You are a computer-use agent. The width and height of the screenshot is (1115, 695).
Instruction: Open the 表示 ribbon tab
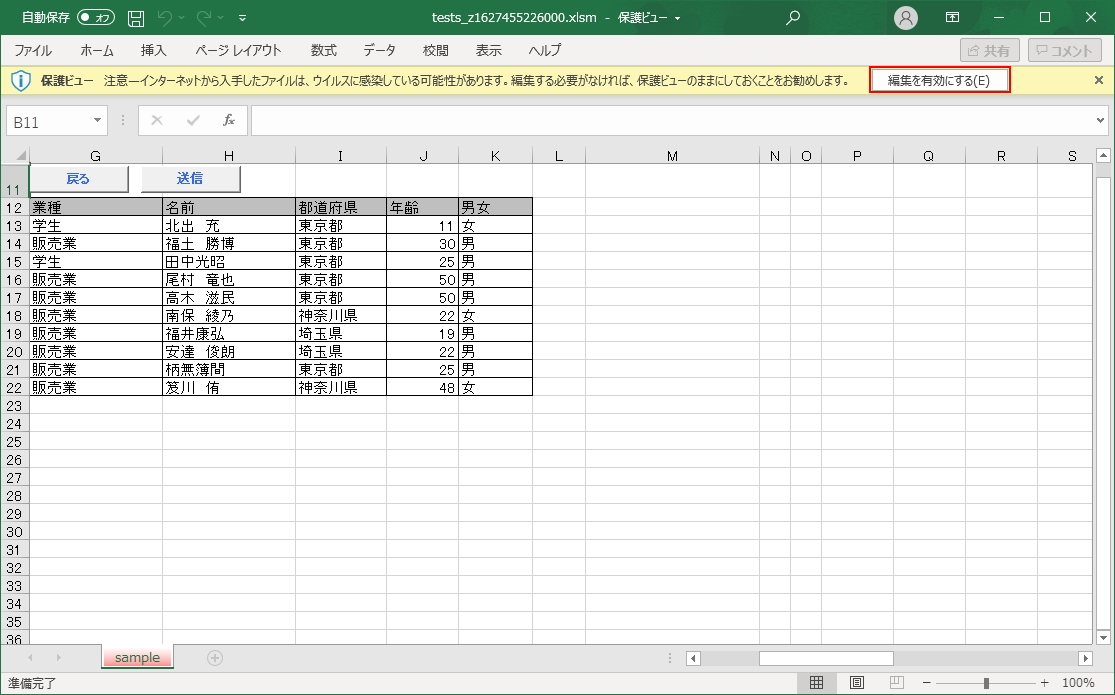coord(489,51)
